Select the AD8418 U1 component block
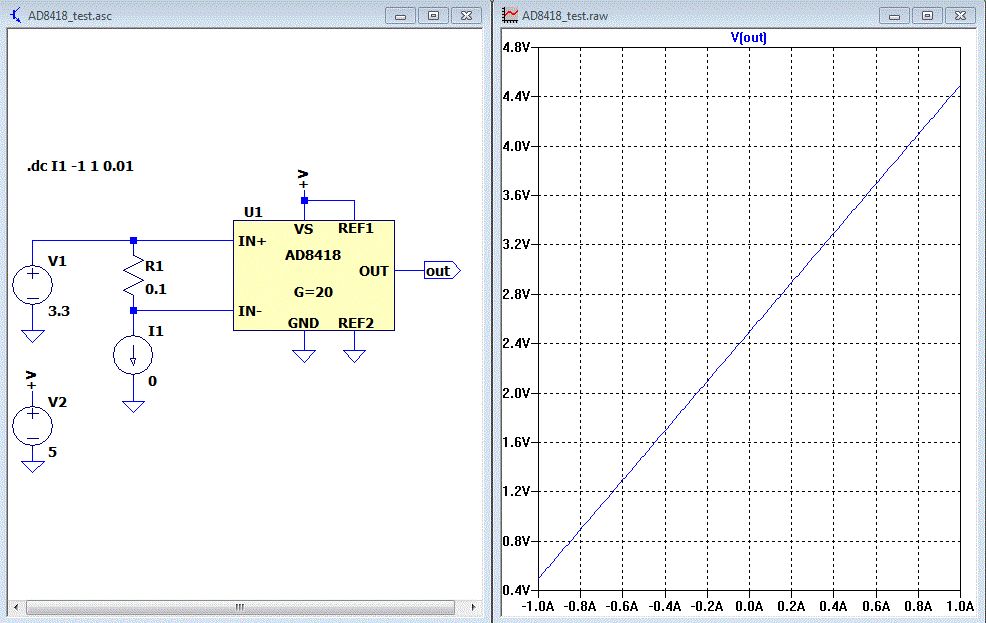The width and height of the screenshot is (986, 623). coord(314,275)
